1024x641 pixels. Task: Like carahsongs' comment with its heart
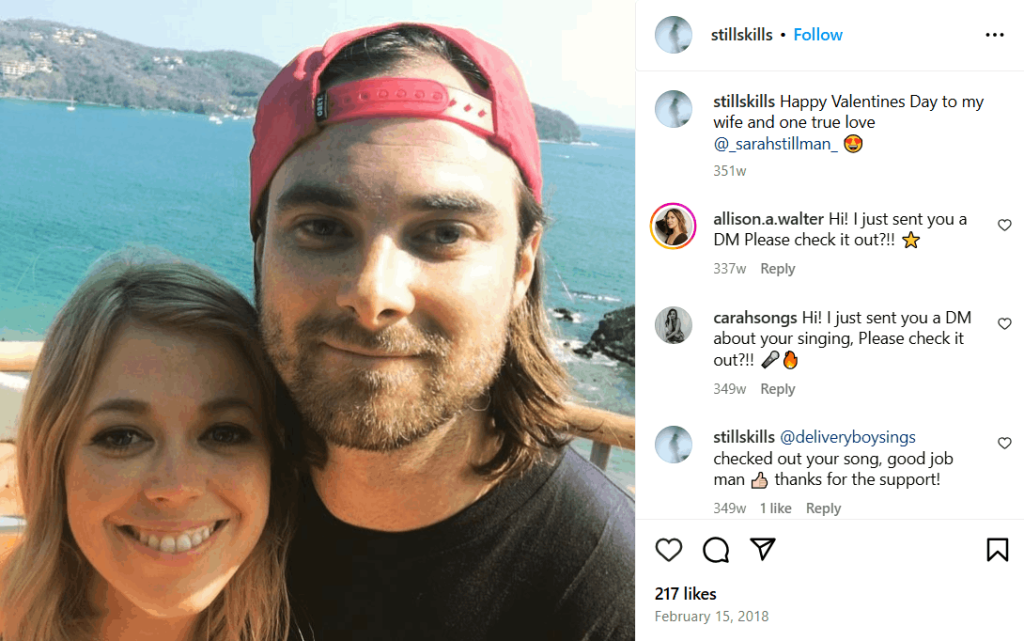(x=1004, y=324)
